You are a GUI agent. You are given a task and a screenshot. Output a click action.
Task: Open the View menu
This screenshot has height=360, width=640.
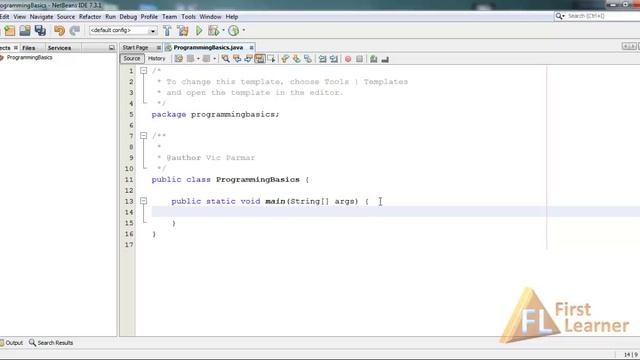(x=20, y=17)
